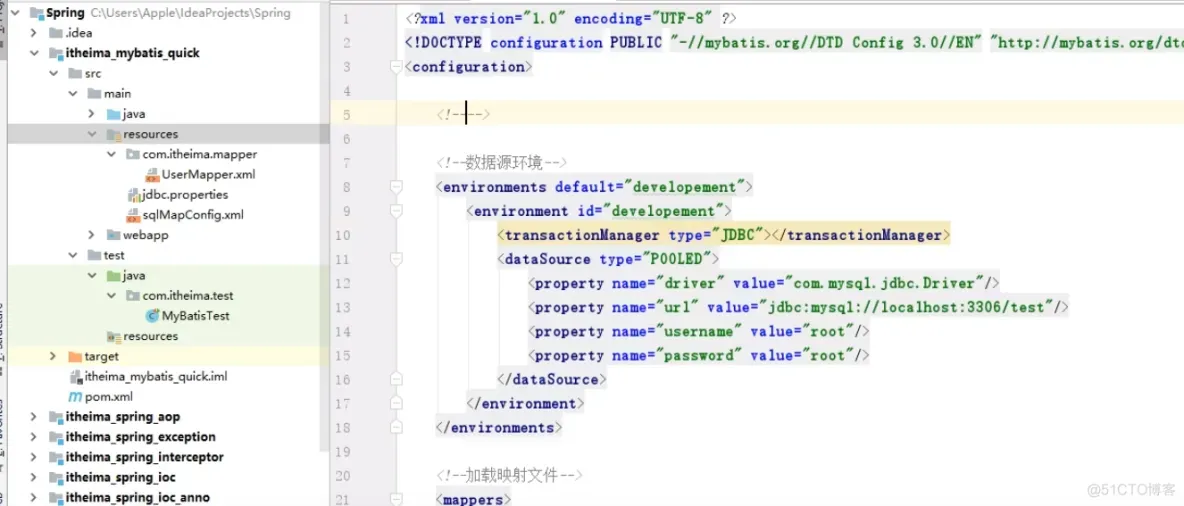Viewport: 1184px width, 506px height.
Task: Expand the itheima_spring_ioc module
Action: [33, 477]
